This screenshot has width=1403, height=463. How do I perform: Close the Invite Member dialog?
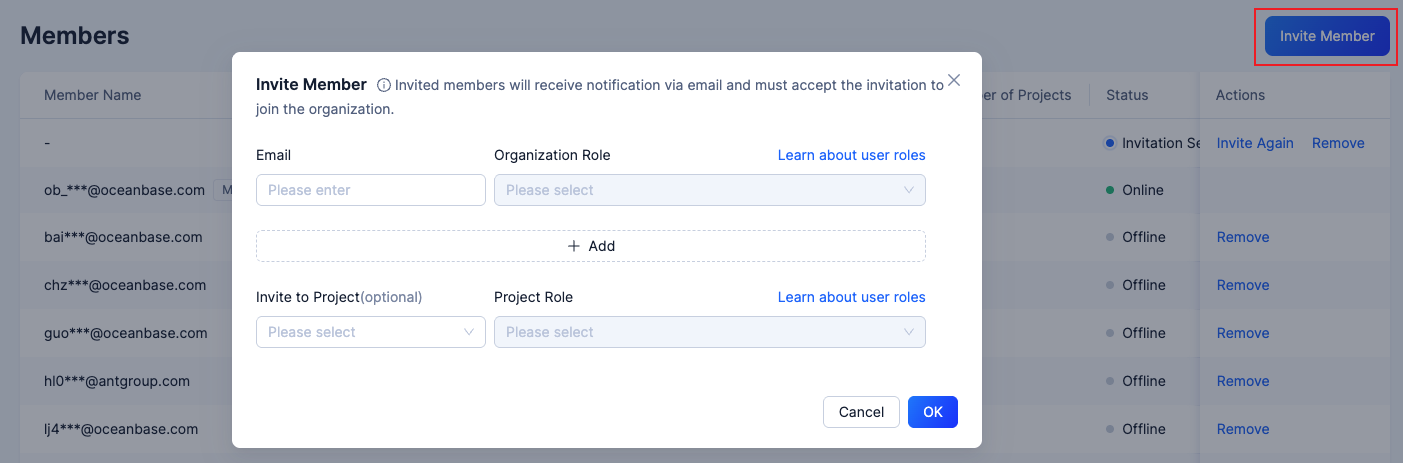coord(954,81)
